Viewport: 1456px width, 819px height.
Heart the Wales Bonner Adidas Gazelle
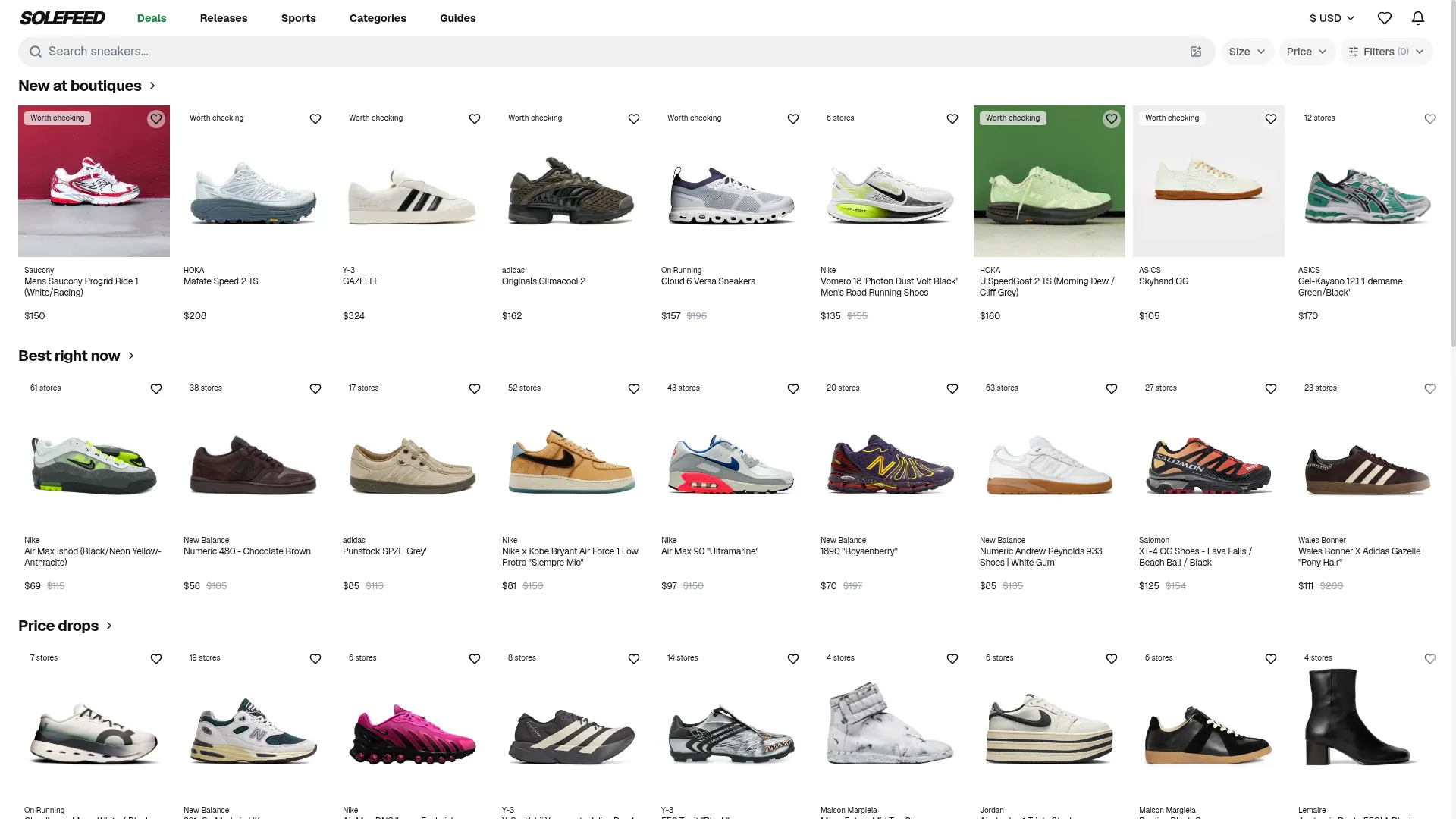[x=1430, y=389]
